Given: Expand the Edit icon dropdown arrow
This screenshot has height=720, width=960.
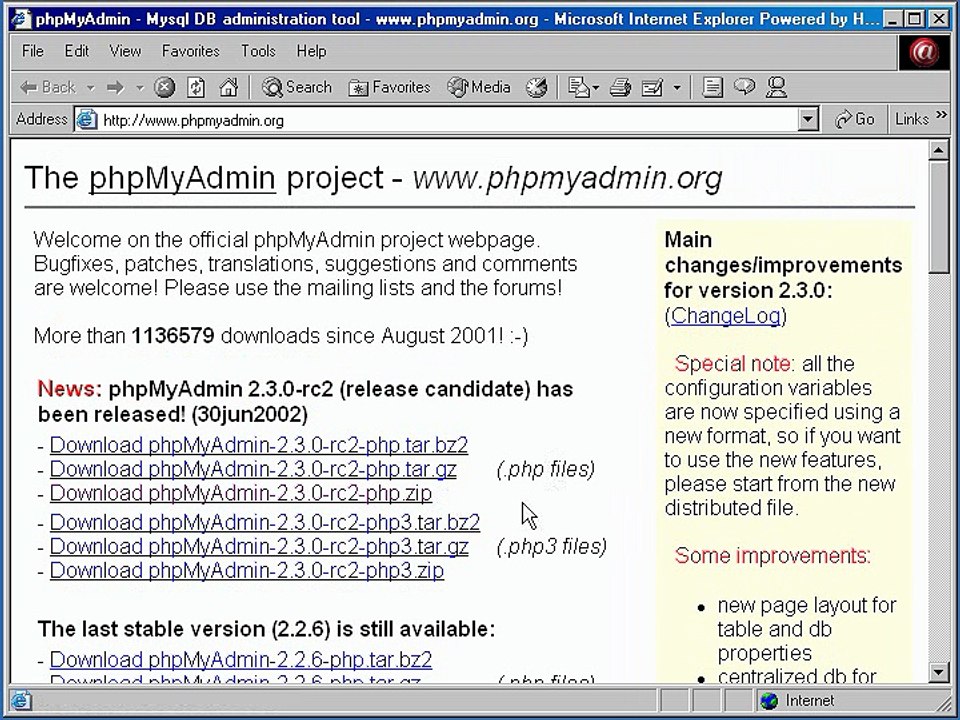Looking at the screenshot, I should tap(677, 88).
